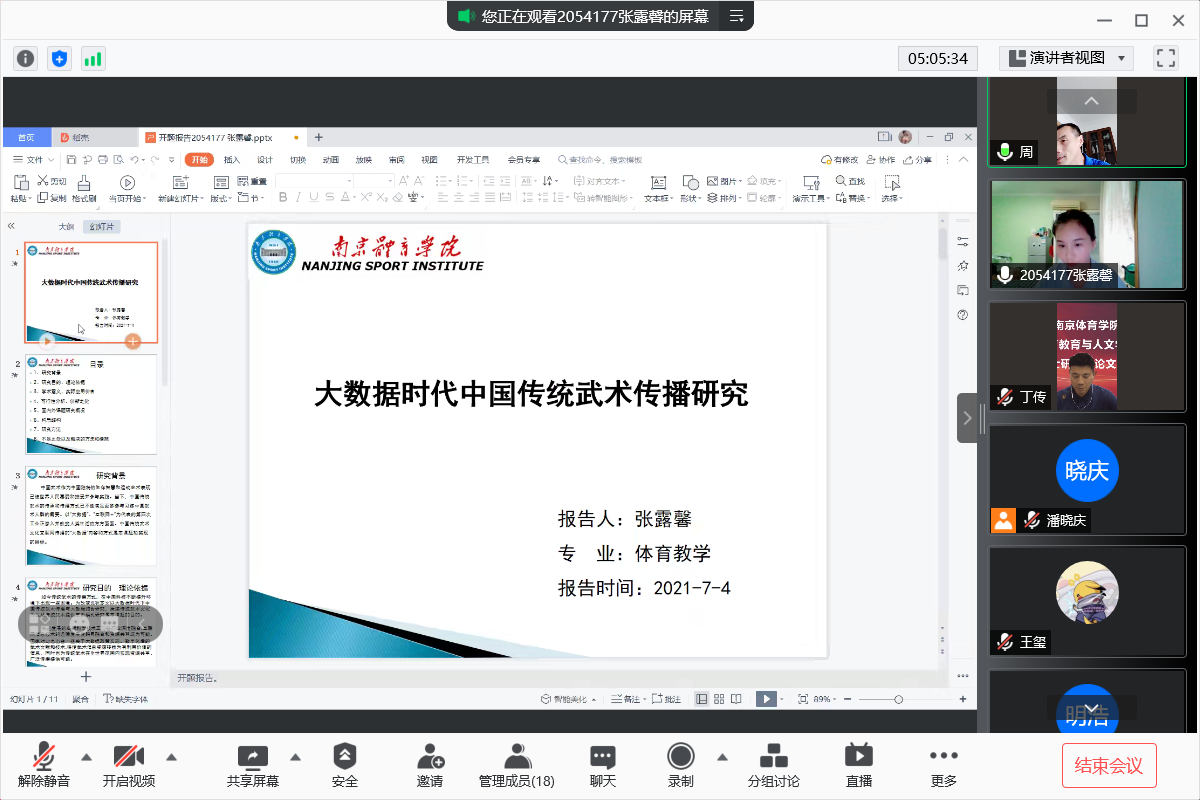
Task: Collapse the participant video panel
Action: tap(967, 418)
